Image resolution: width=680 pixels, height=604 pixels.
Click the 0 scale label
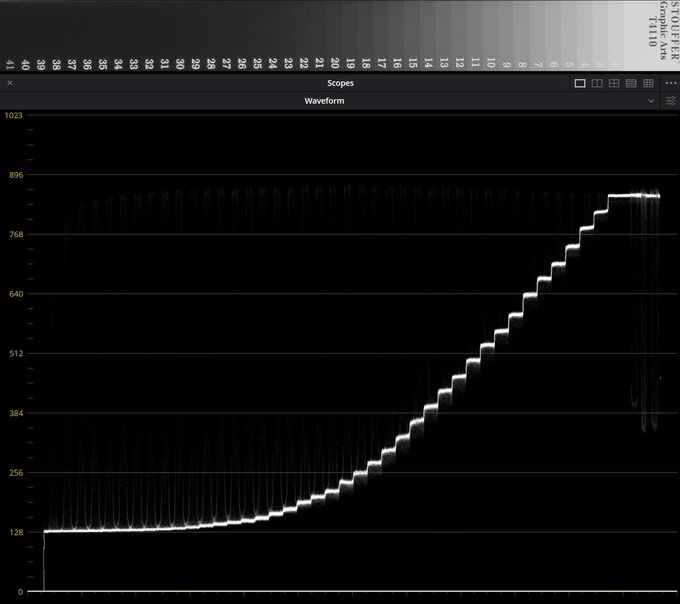point(20,592)
